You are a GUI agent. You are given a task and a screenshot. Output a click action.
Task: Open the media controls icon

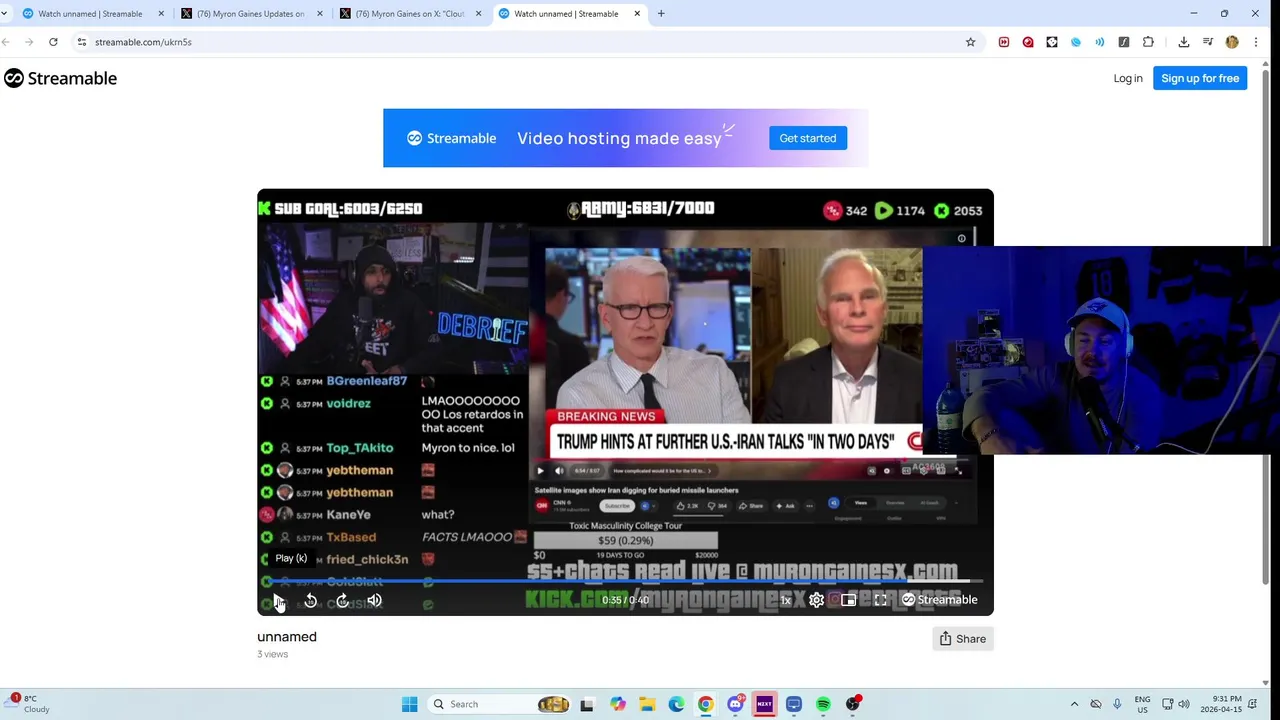point(1208,42)
